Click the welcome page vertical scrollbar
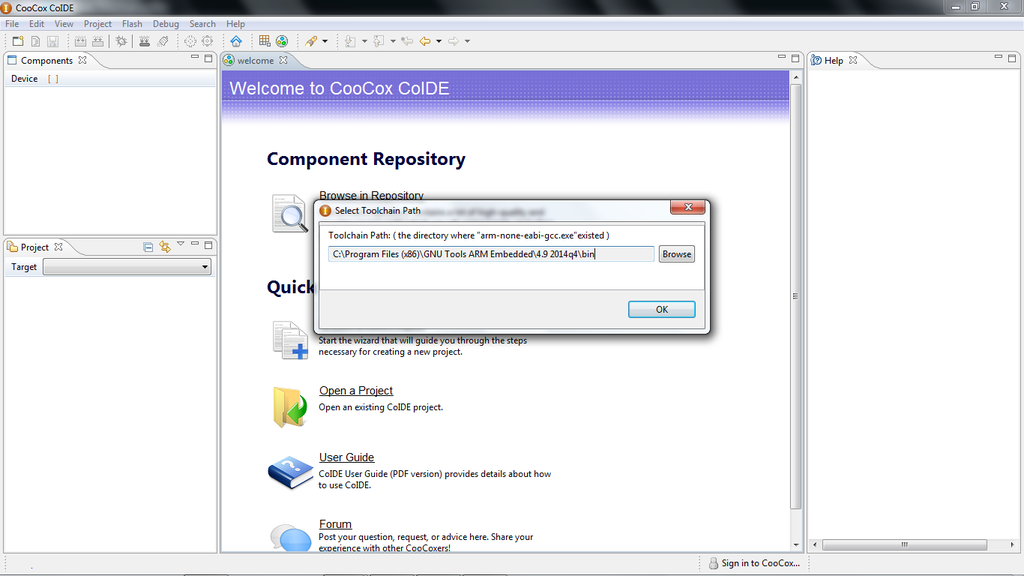The height and width of the screenshot is (576, 1024). [x=795, y=295]
